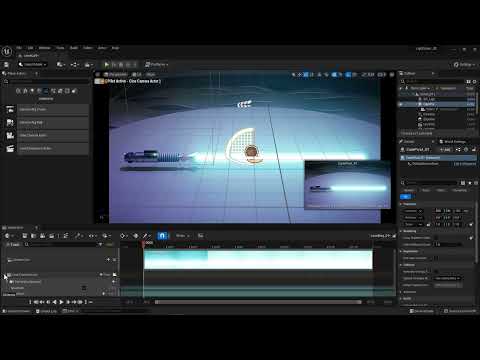Open the Tools menu
The width and height of the screenshot is (480, 360).
(x=60, y=48)
